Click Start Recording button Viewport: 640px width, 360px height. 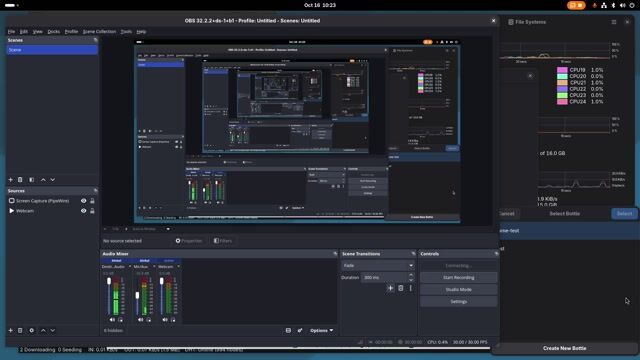tap(458, 278)
